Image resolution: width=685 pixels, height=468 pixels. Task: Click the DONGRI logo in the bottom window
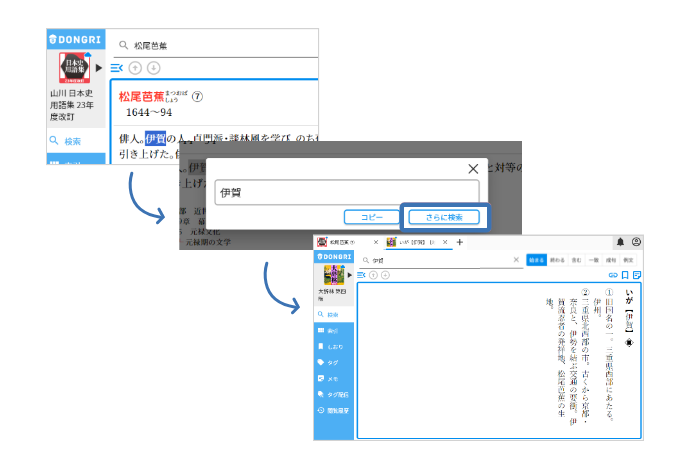(335, 257)
